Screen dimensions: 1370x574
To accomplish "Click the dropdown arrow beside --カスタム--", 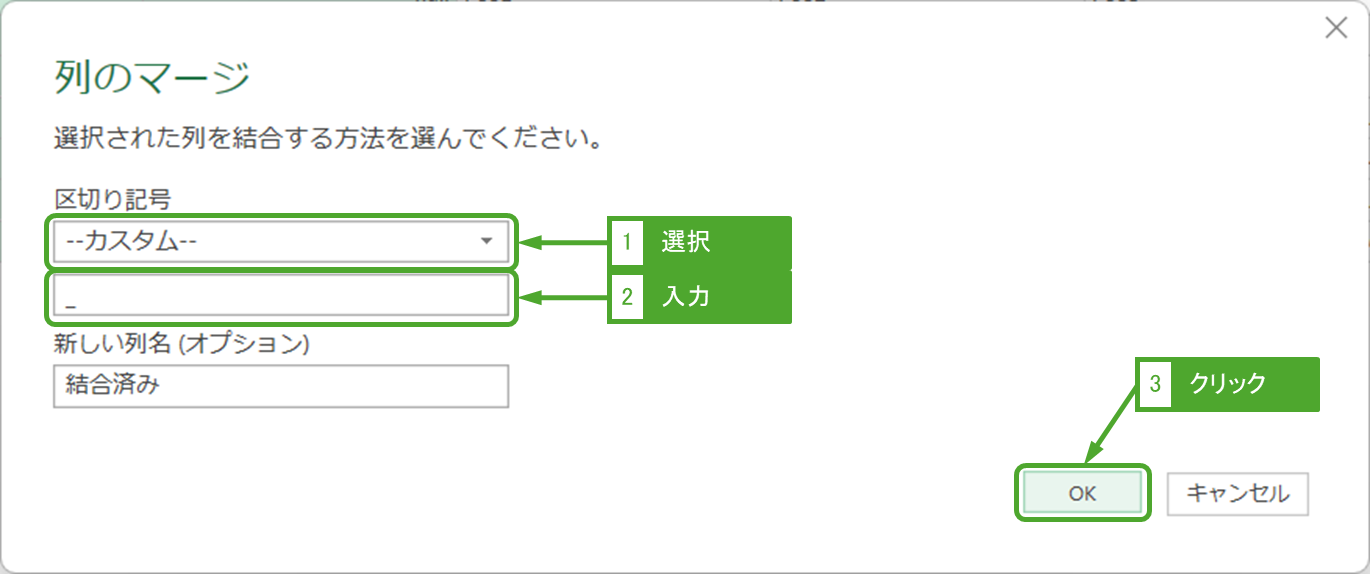I will click(486, 241).
